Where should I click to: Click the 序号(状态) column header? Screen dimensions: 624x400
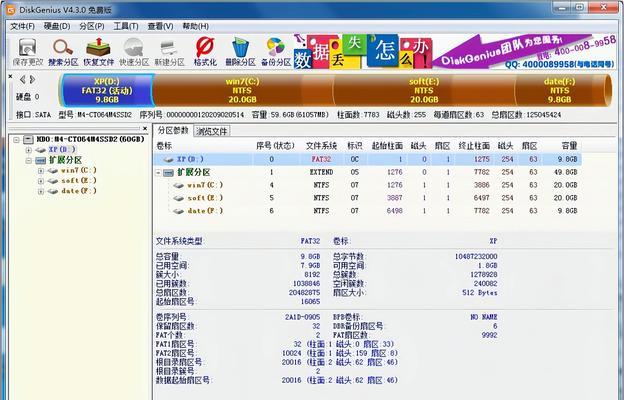click(x=275, y=146)
